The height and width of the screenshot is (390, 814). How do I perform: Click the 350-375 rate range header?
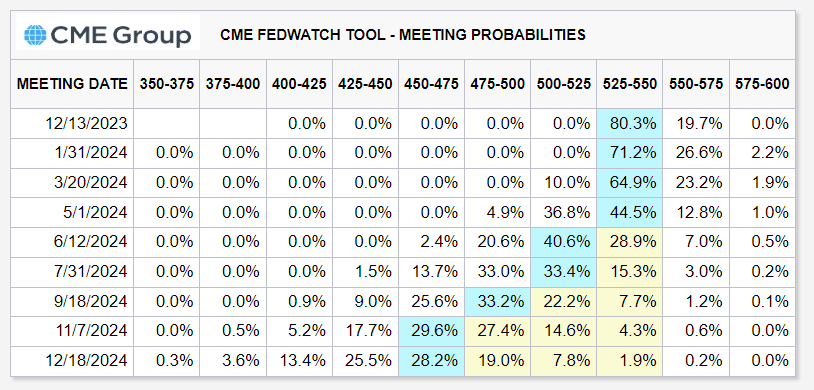(x=167, y=84)
